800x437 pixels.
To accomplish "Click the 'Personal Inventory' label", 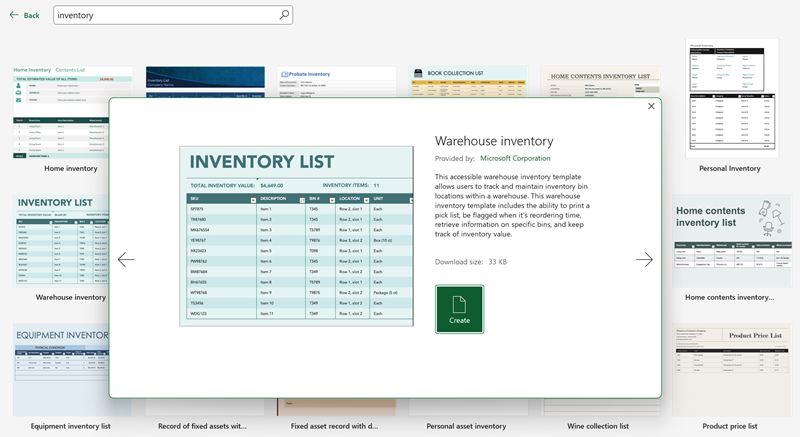I will [730, 168].
